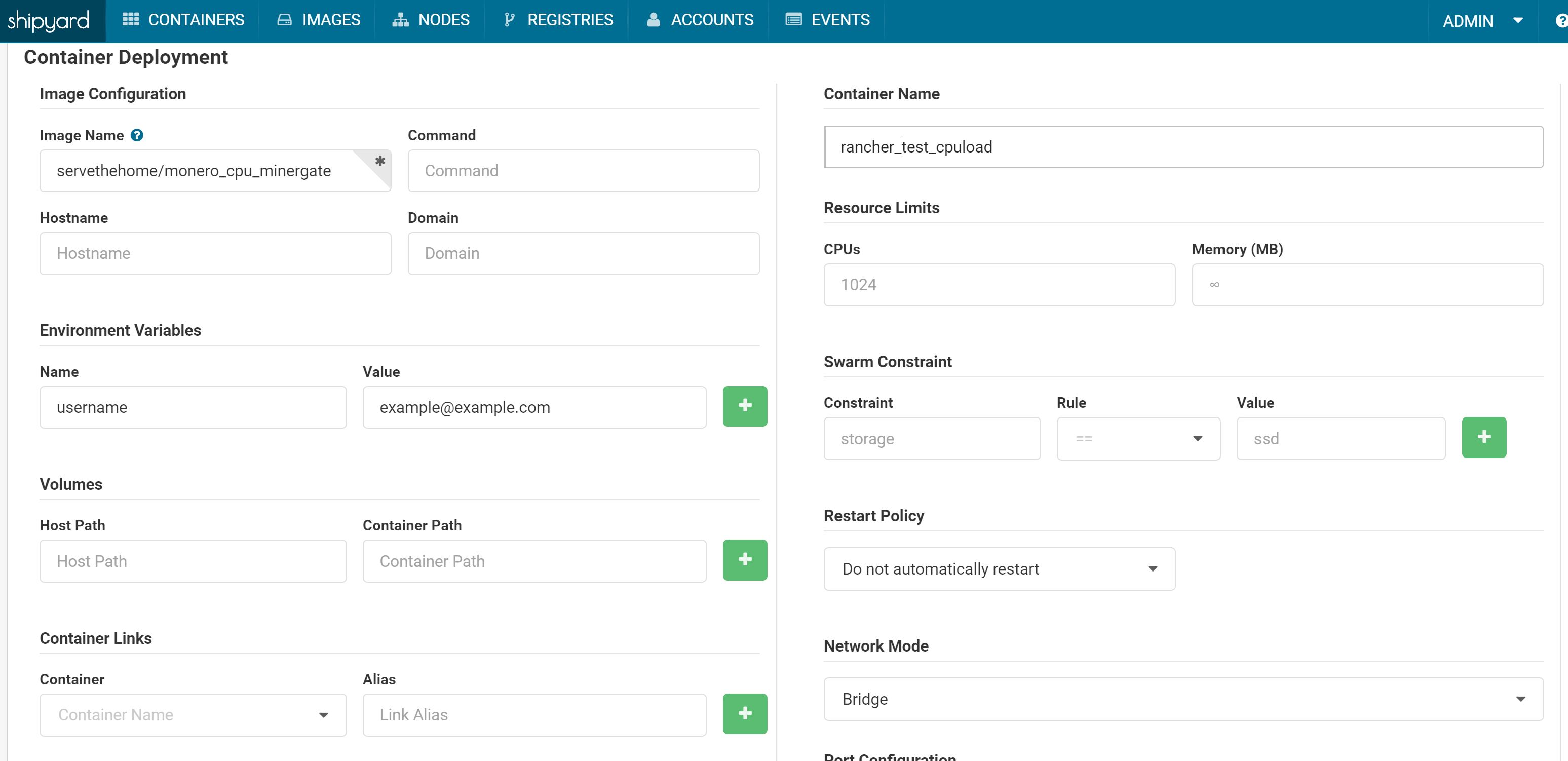Go to the Containers tab
The height and width of the screenshot is (761, 1568).
tap(183, 20)
